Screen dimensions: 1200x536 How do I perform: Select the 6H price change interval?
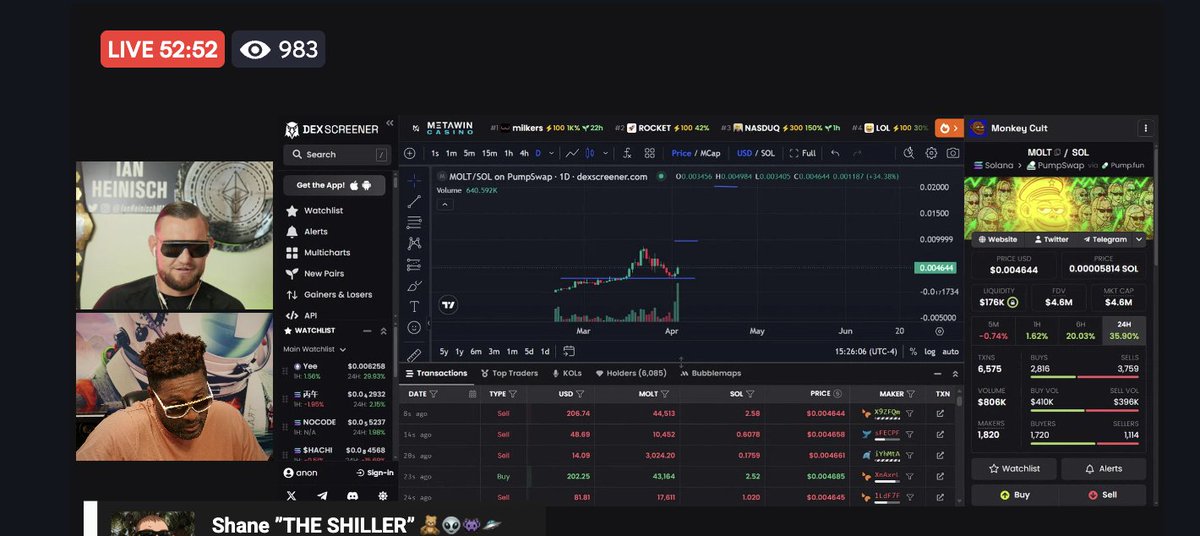(1081, 331)
